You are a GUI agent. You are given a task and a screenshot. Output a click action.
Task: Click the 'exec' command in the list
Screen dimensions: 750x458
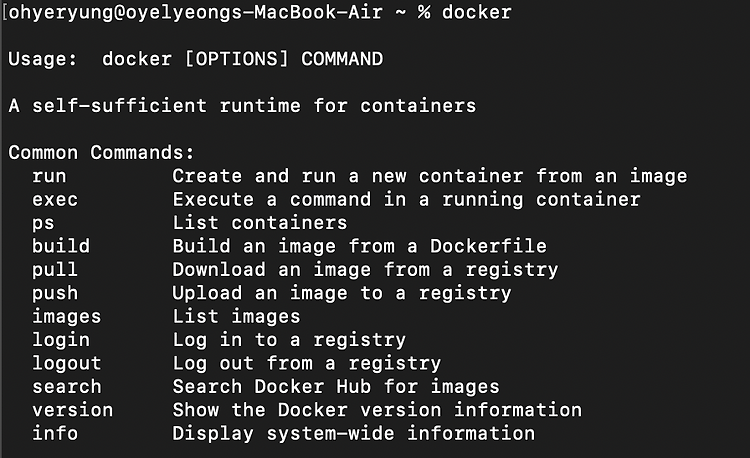click(55, 199)
